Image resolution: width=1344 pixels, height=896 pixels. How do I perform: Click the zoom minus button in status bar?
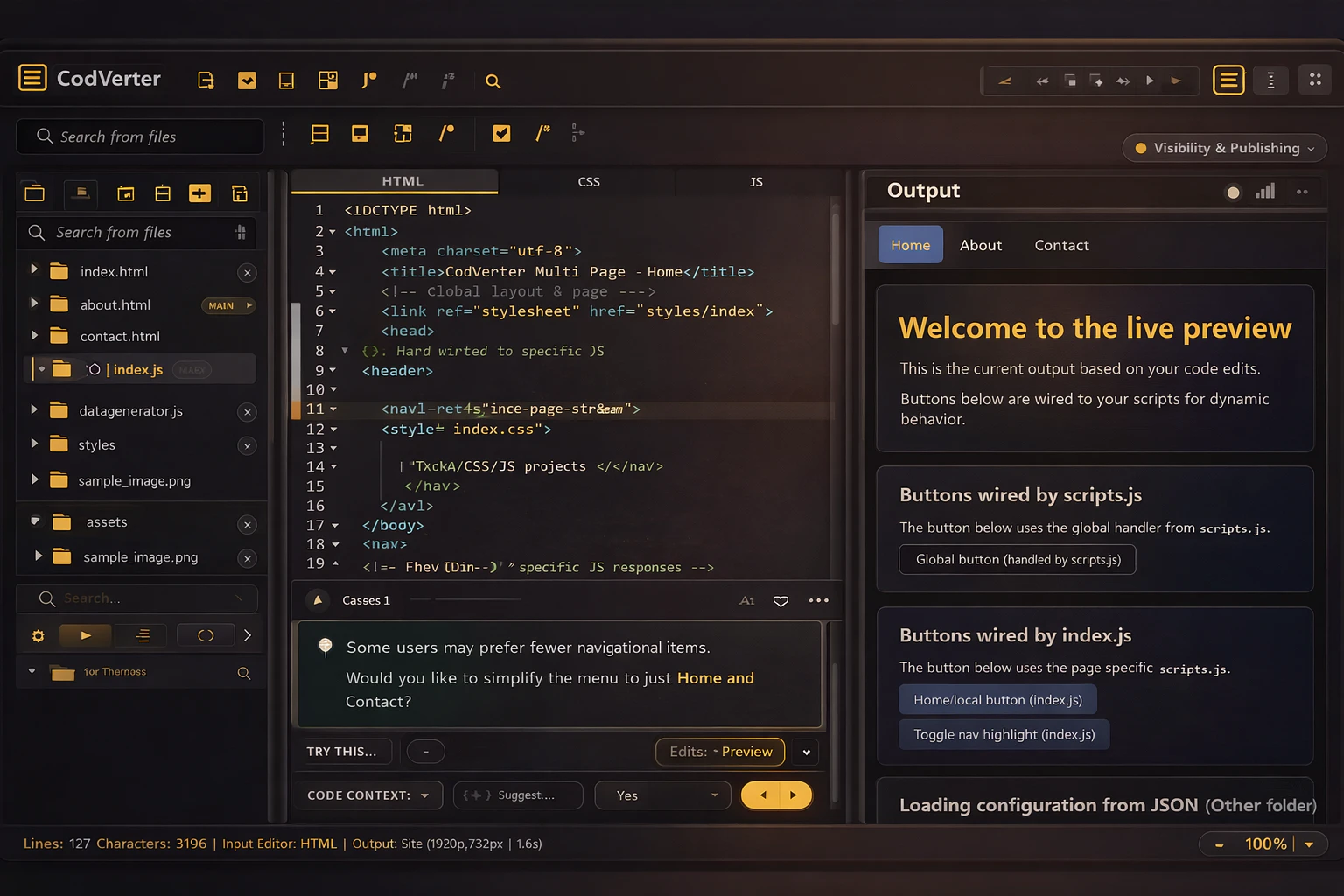[x=1219, y=844]
